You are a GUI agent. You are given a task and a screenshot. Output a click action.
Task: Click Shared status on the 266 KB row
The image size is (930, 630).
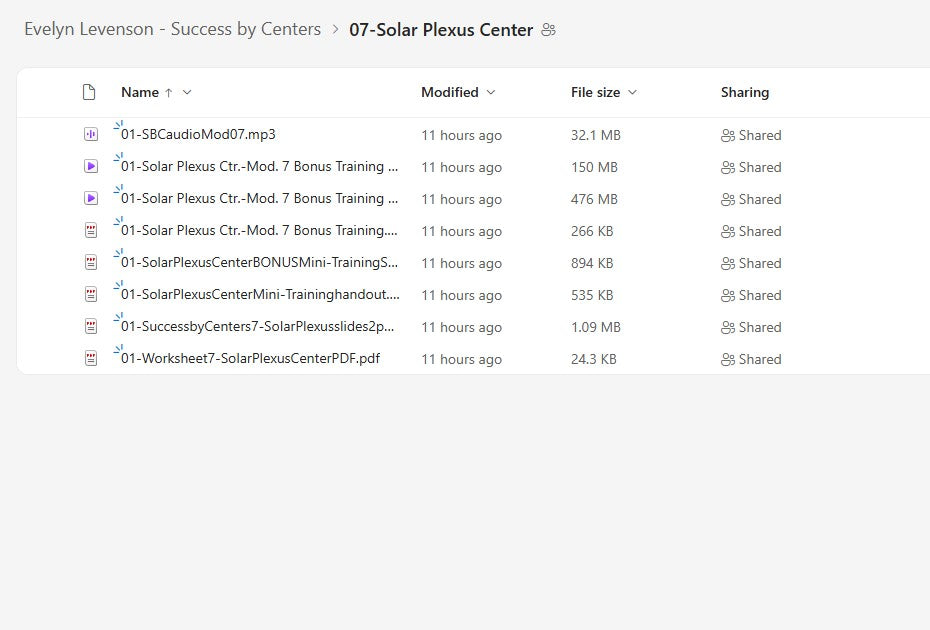(751, 231)
